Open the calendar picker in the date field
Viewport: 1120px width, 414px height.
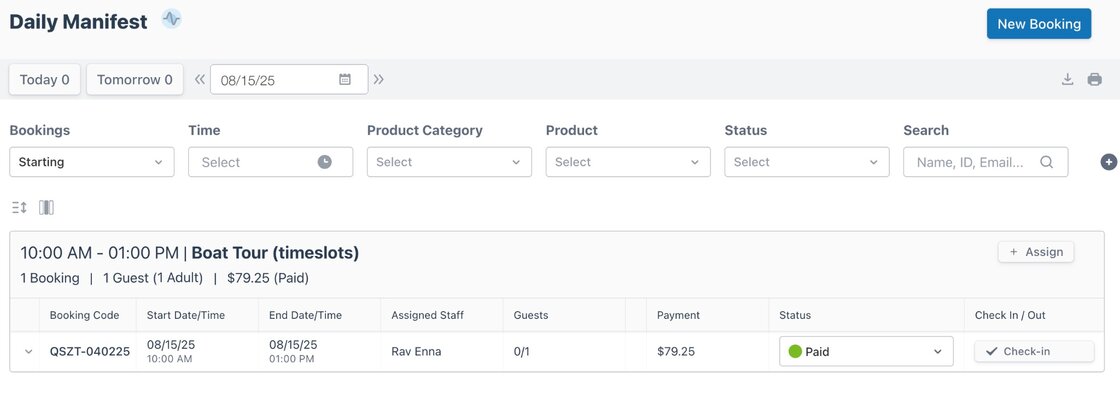pos(345,80)
